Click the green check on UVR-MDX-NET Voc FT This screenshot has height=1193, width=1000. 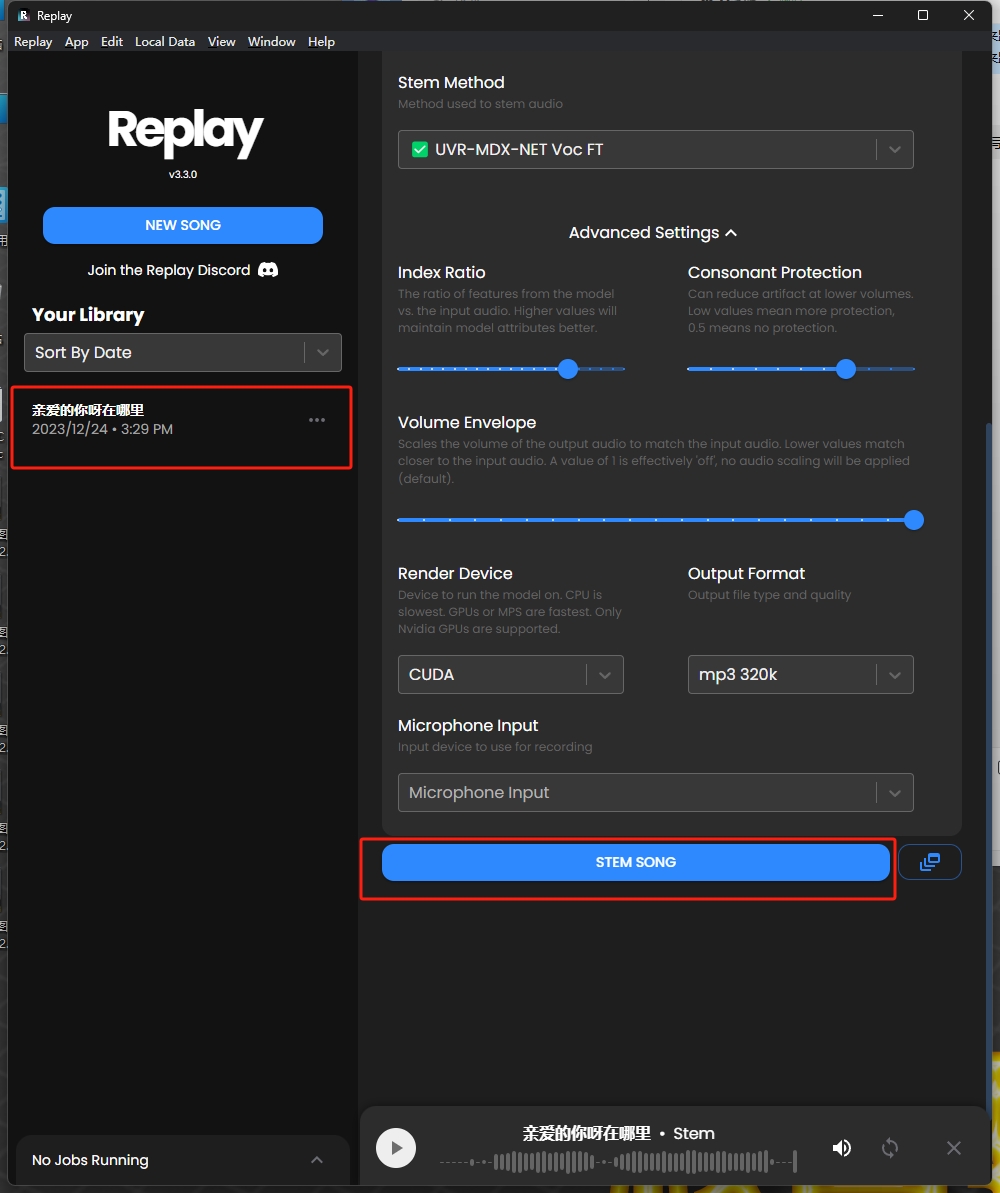[x=419, y=149]
